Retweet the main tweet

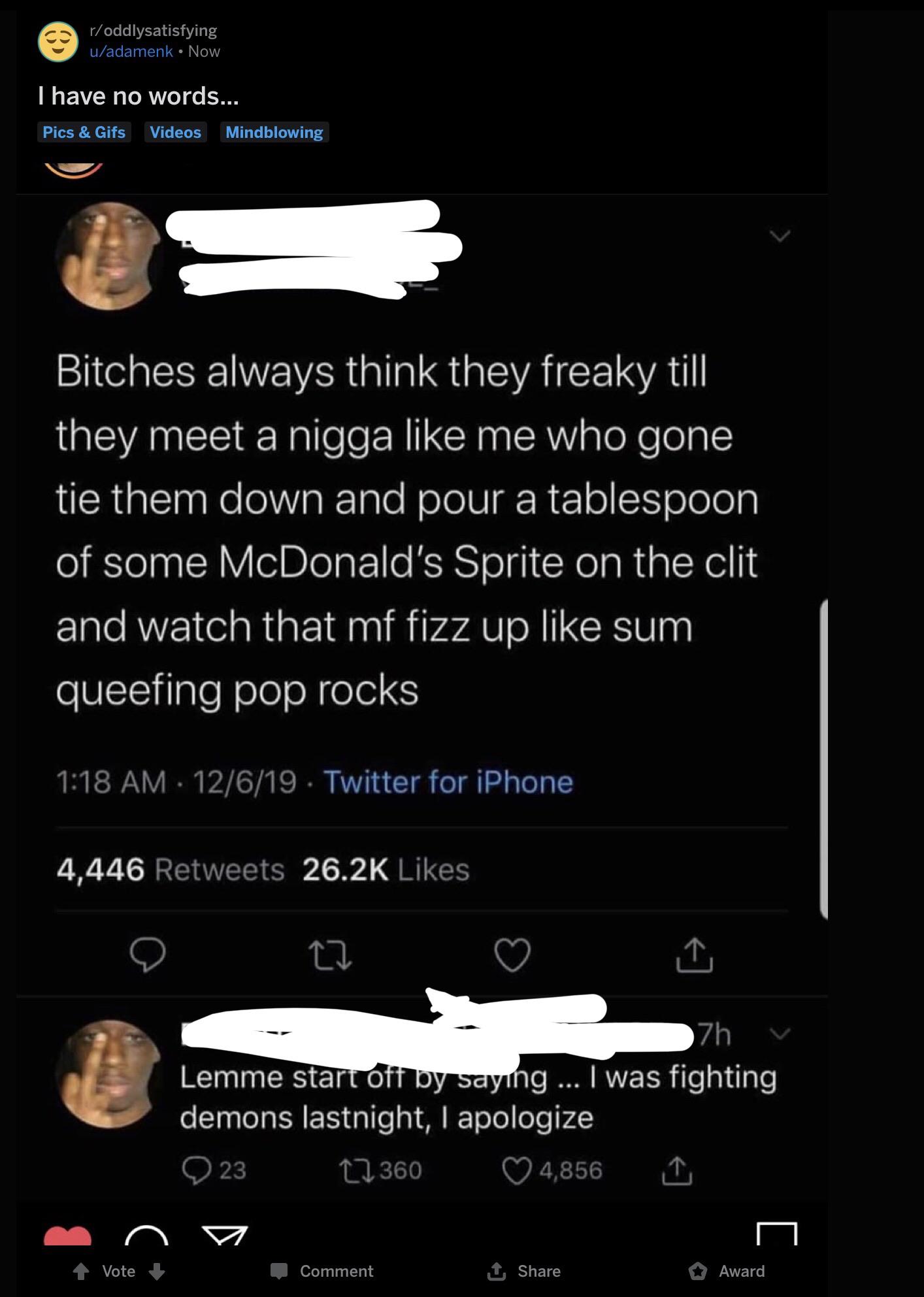(x=330, y=955)
